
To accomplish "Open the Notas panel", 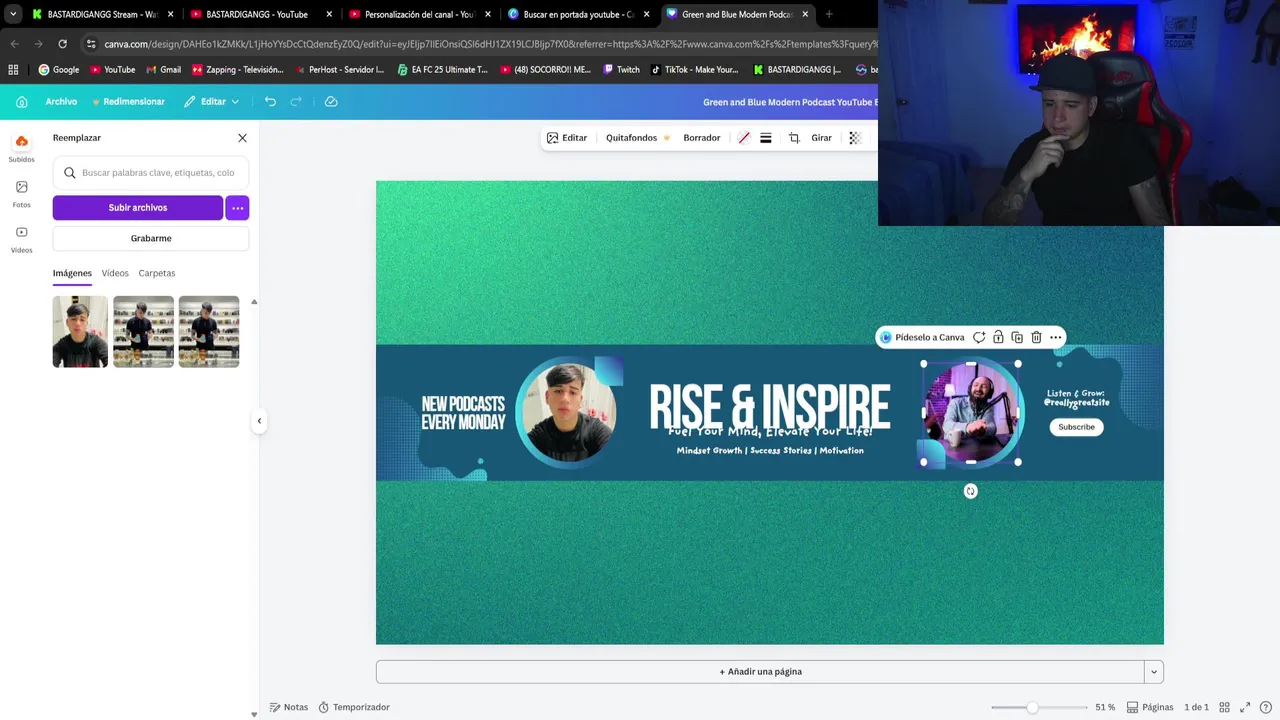I will [x=289, y=707].
